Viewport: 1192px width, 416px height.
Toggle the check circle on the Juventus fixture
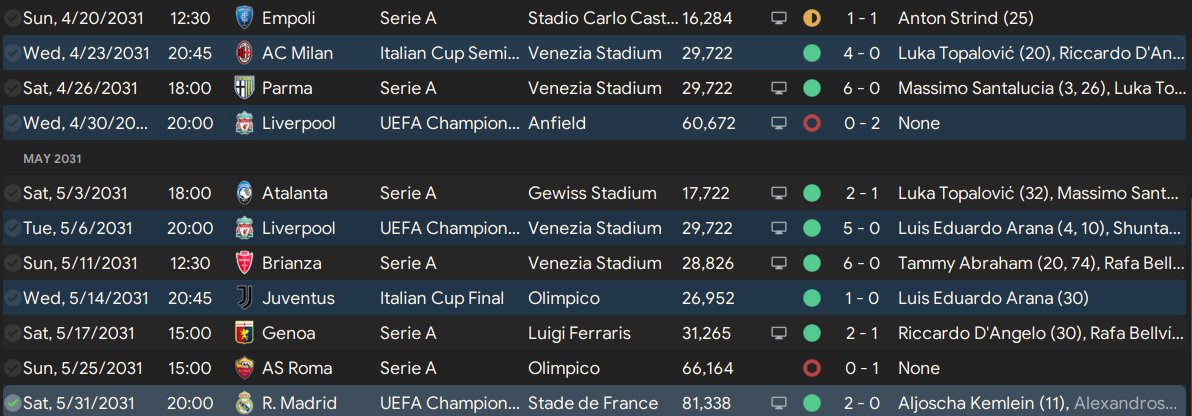12,298
